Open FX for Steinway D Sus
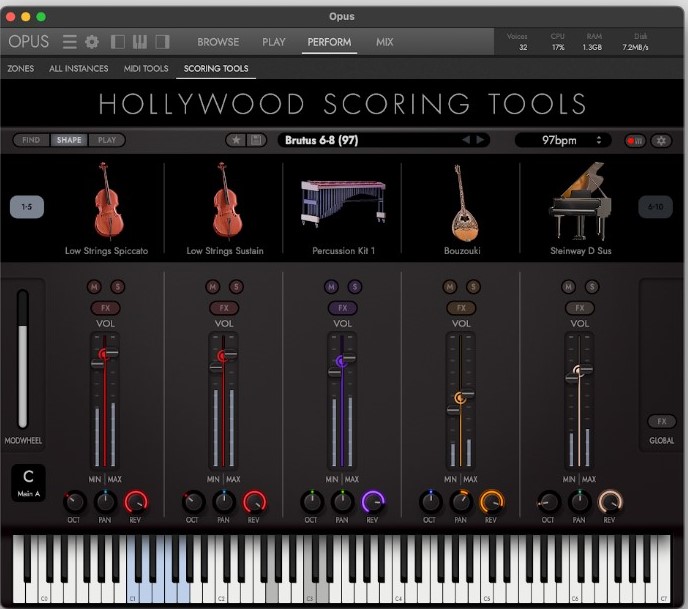The width and height of the screenshot is (688, 609). (580, 308)
